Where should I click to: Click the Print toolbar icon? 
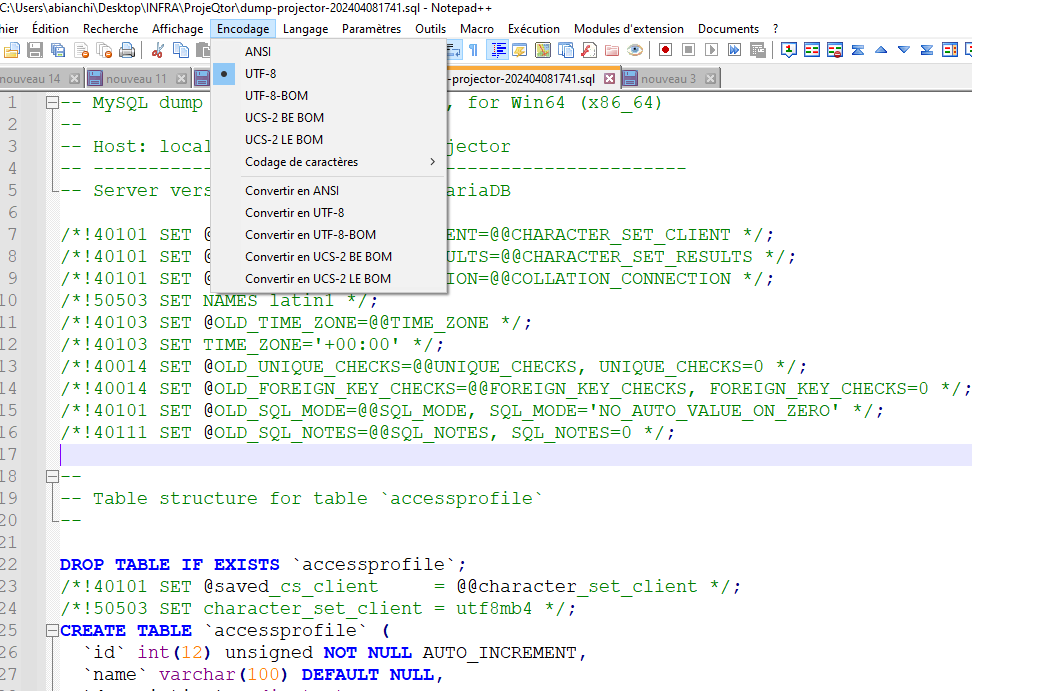(x=127, y=50)
